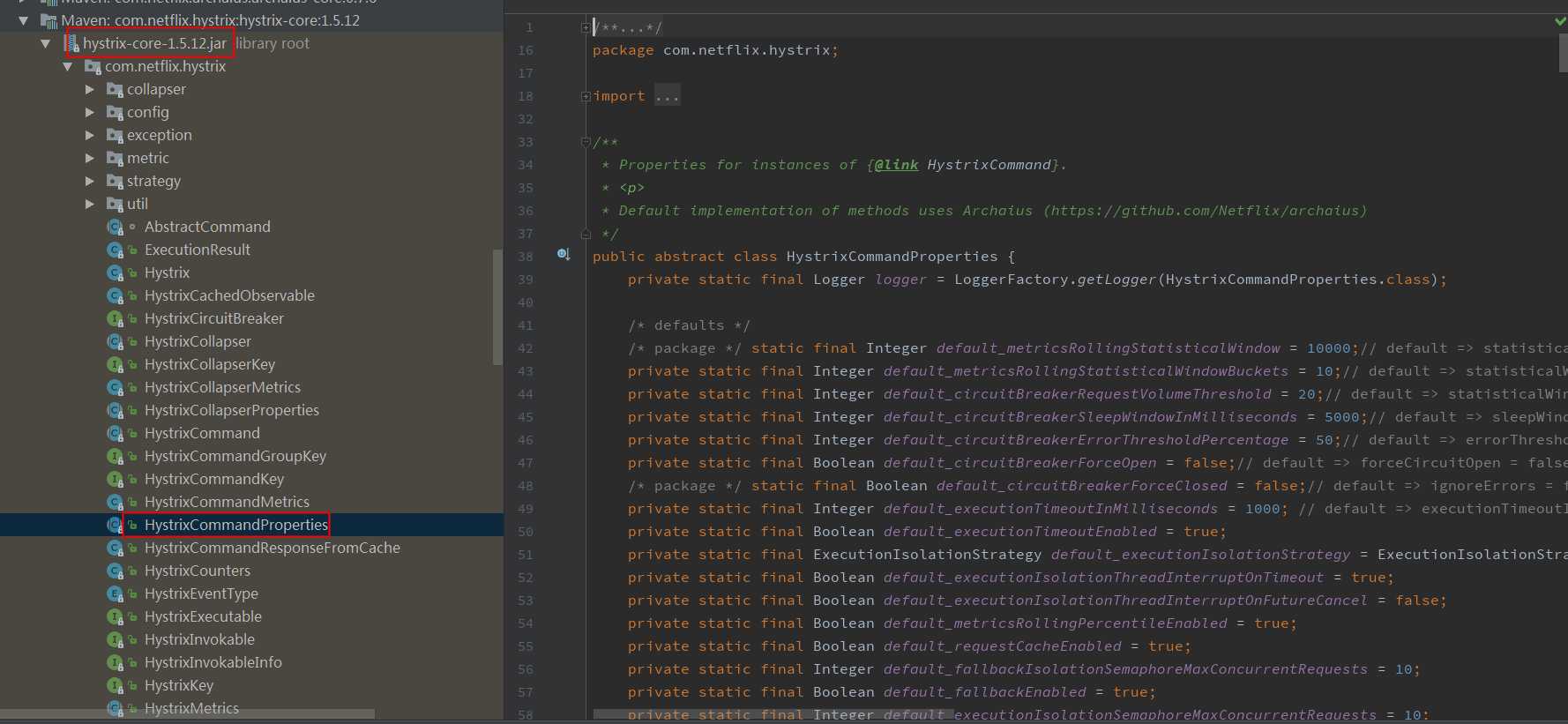This screenshot has height=724, width=1568.
Task: Click the ExecutionResult class icon
Action: click(115, 250)
